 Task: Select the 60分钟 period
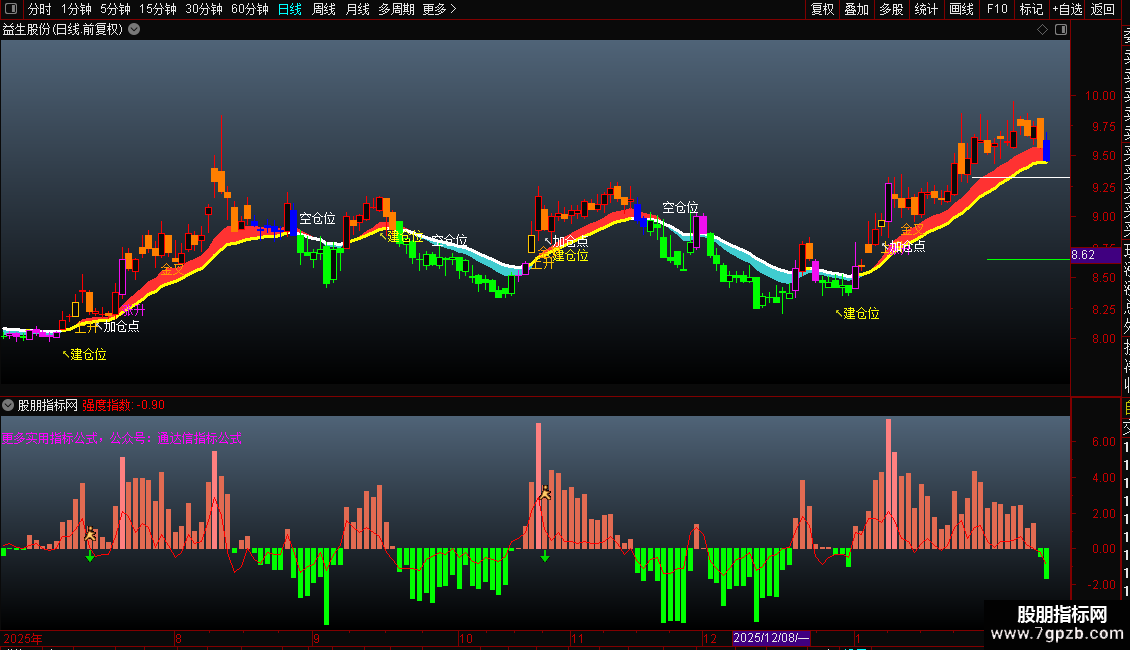click(249, 9)
